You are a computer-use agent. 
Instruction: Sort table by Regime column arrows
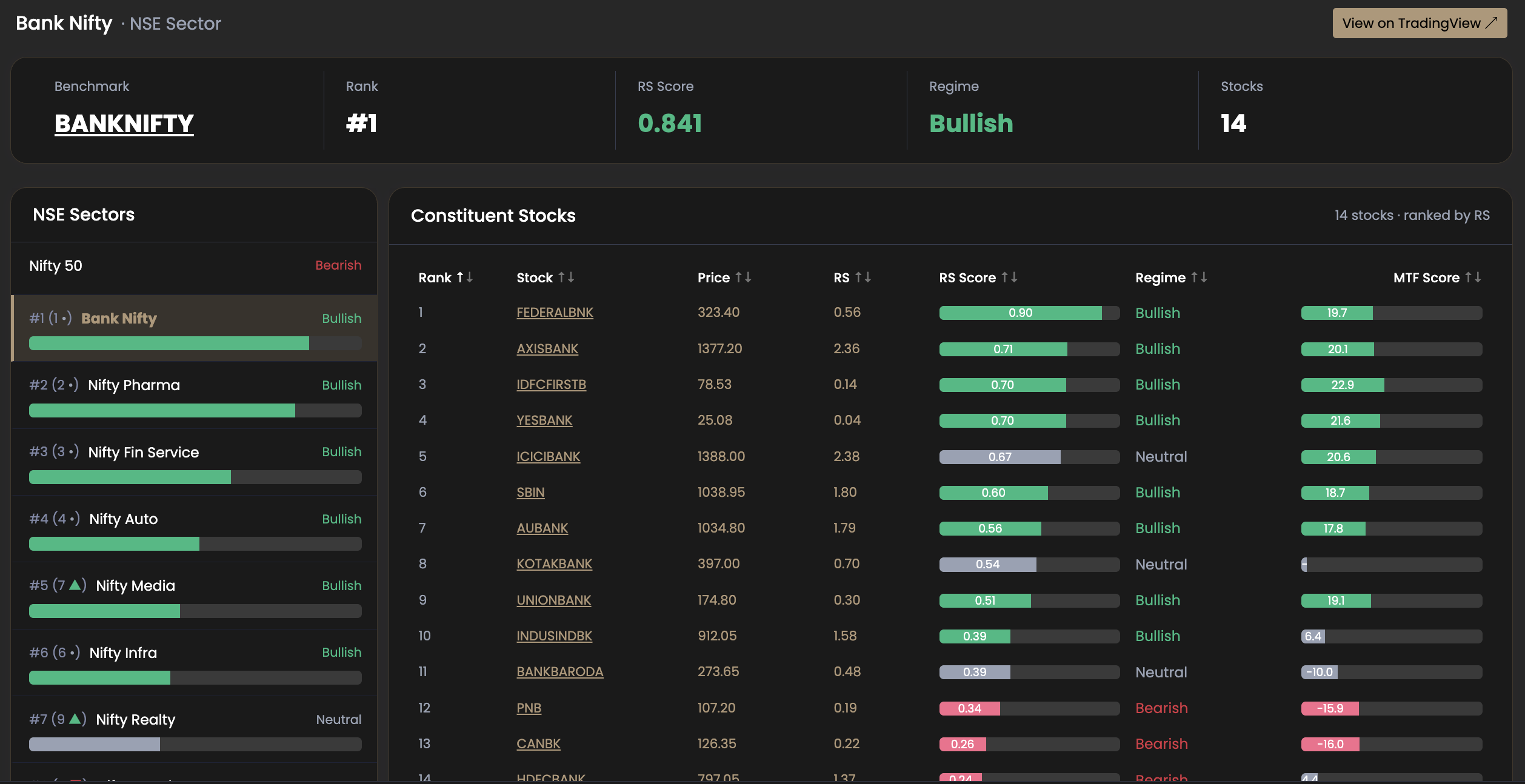click(x=1199, y=277)
